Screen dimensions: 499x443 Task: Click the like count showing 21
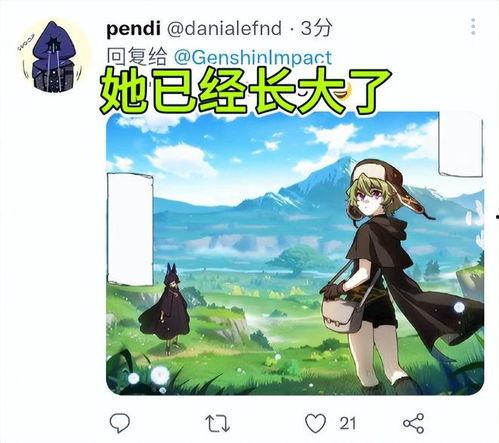tap(348, 423)
